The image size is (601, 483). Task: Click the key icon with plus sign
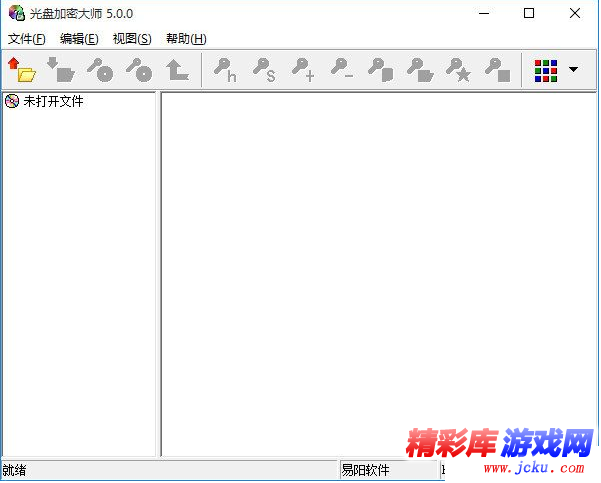click(x=303, y=70)
